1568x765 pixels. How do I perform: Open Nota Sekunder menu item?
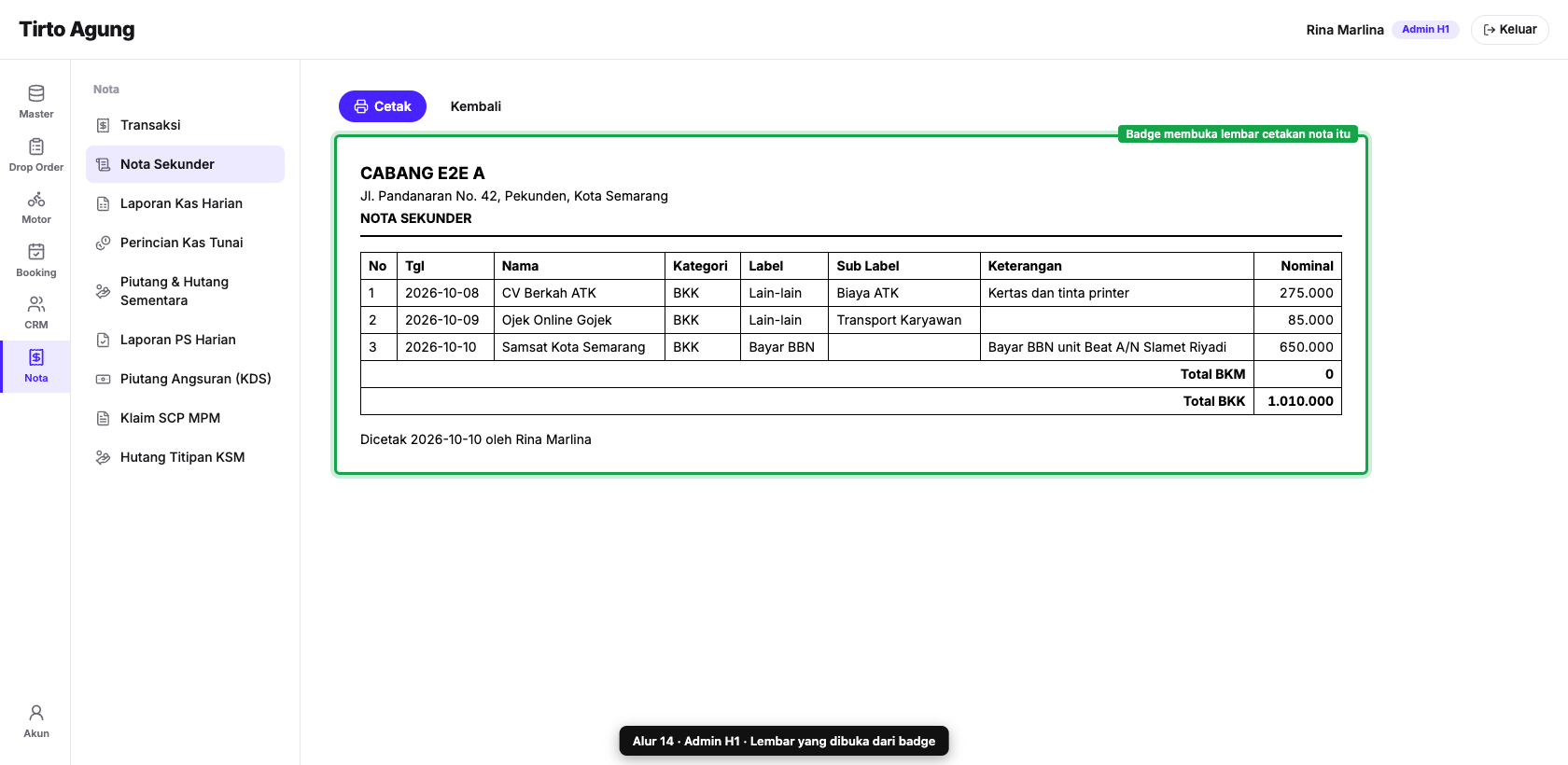click(185, 164)
